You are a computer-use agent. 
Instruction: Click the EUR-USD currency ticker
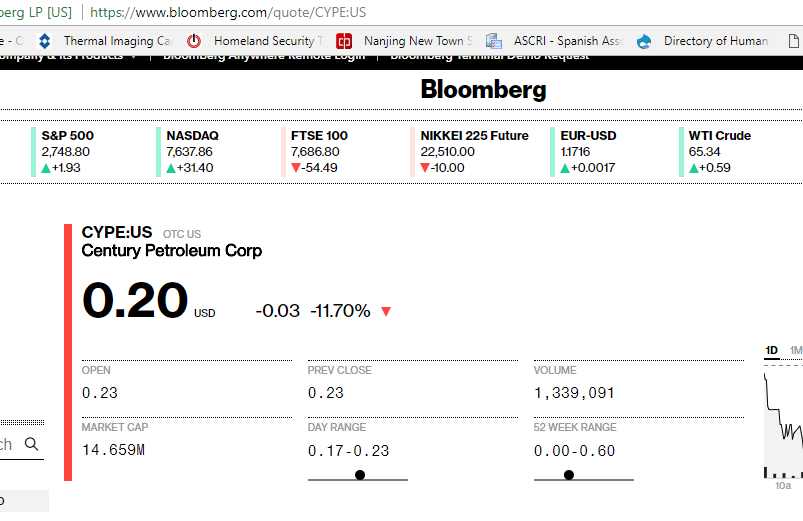click(588, 136)
